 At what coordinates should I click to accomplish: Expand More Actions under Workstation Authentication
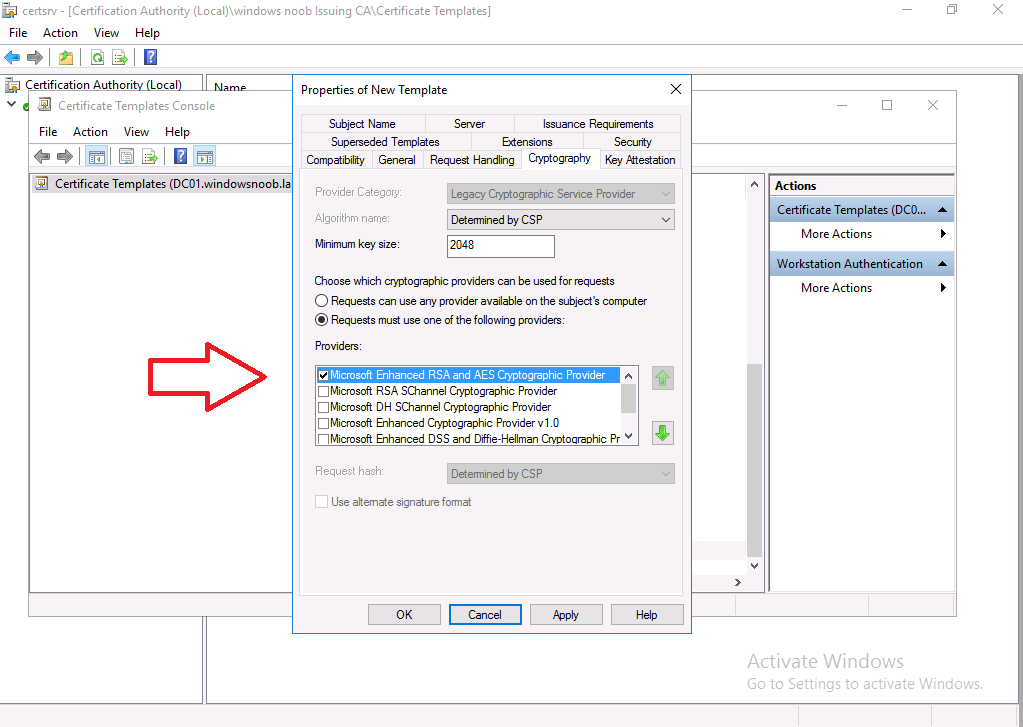pos(861,288)
